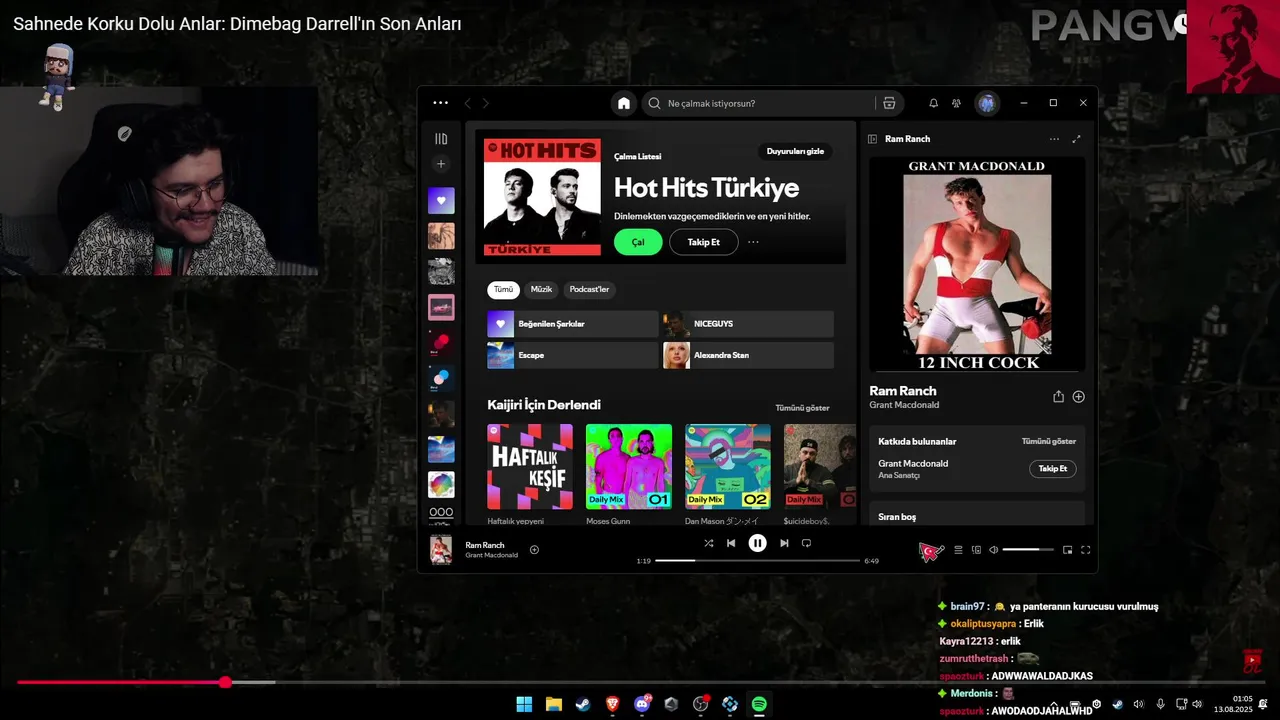Open Connect to a device icon
1280x720 pixels.
pyautogui.click(x=977, y=549)
